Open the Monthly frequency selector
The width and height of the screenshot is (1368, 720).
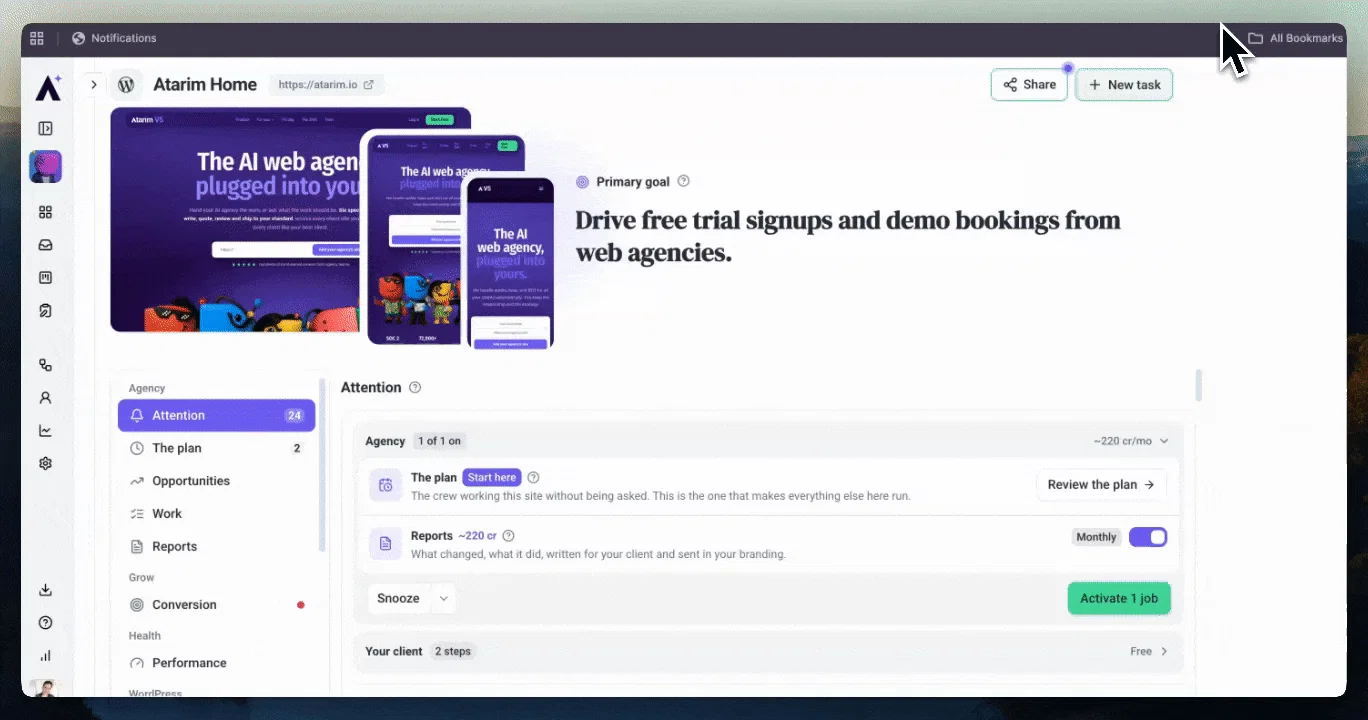click(1096, 537)
